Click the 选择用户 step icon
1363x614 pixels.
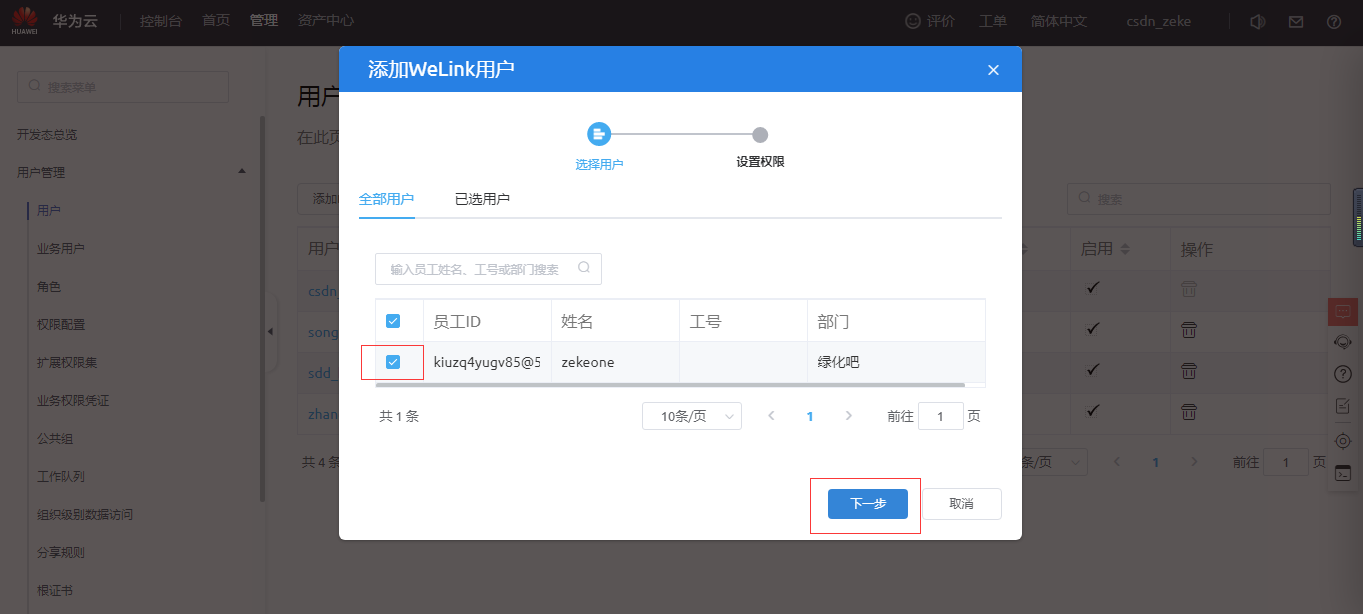599,134
